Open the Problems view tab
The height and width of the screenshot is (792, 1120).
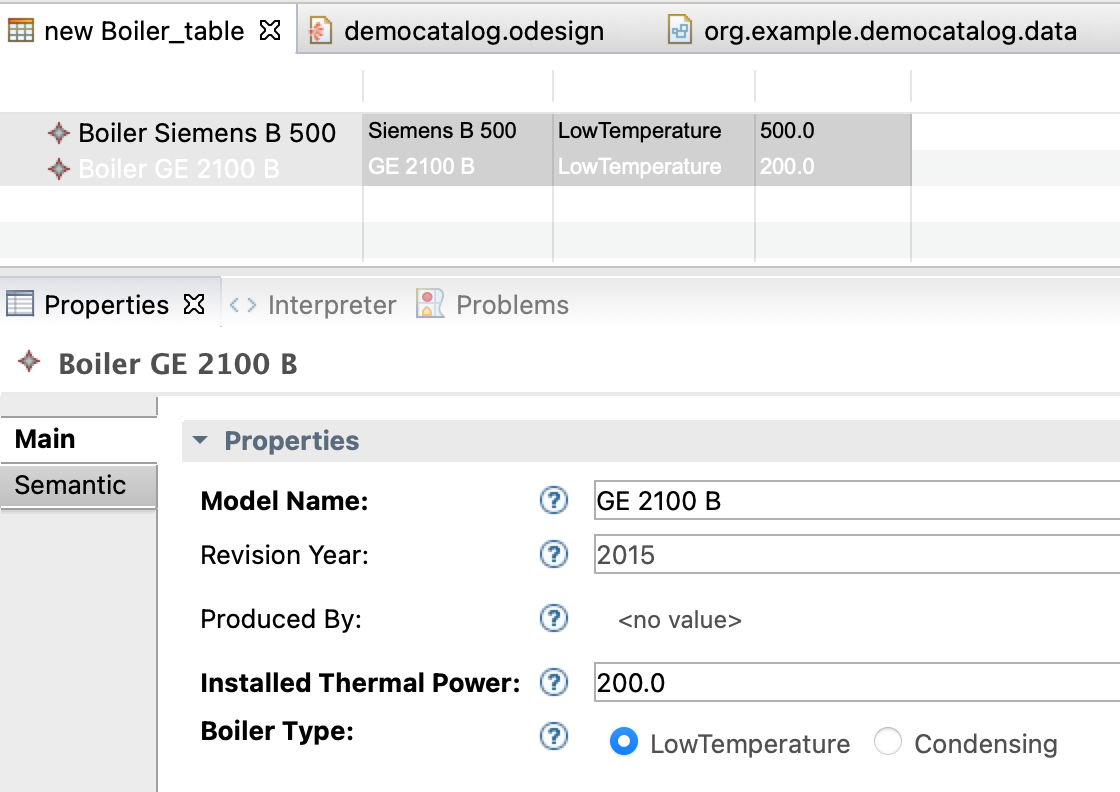pos(513,305)
